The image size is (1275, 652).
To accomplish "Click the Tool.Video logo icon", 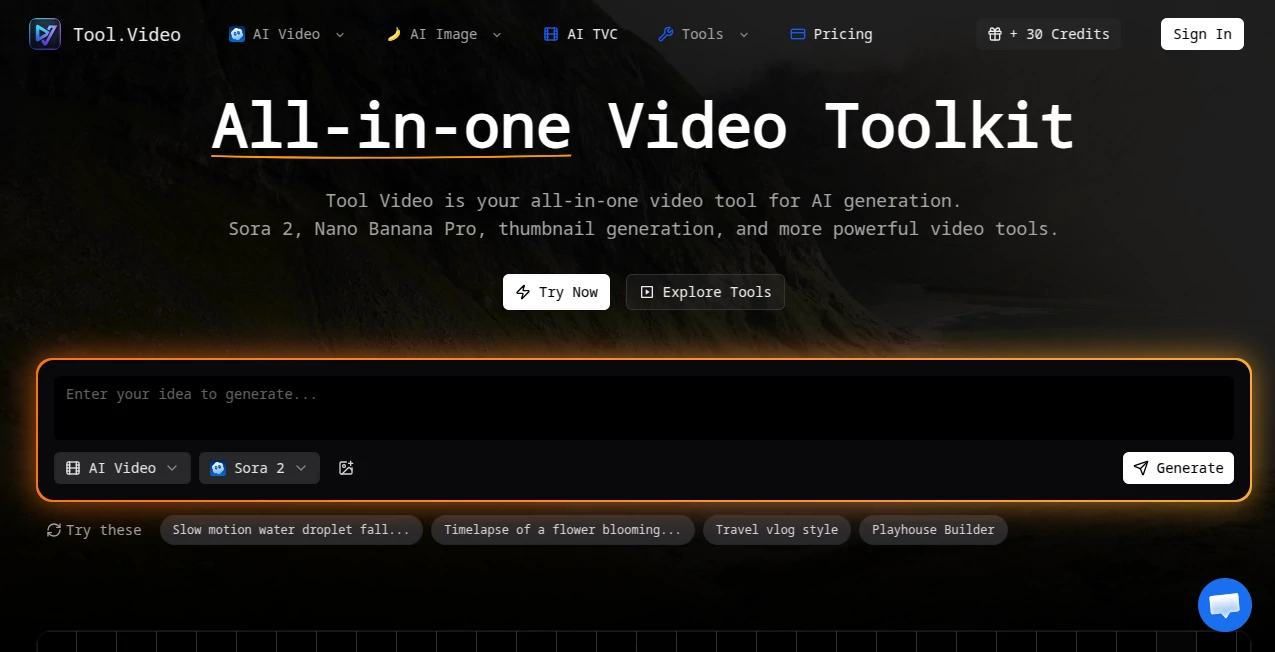I will pyautogui.click(x=45, y=34).
